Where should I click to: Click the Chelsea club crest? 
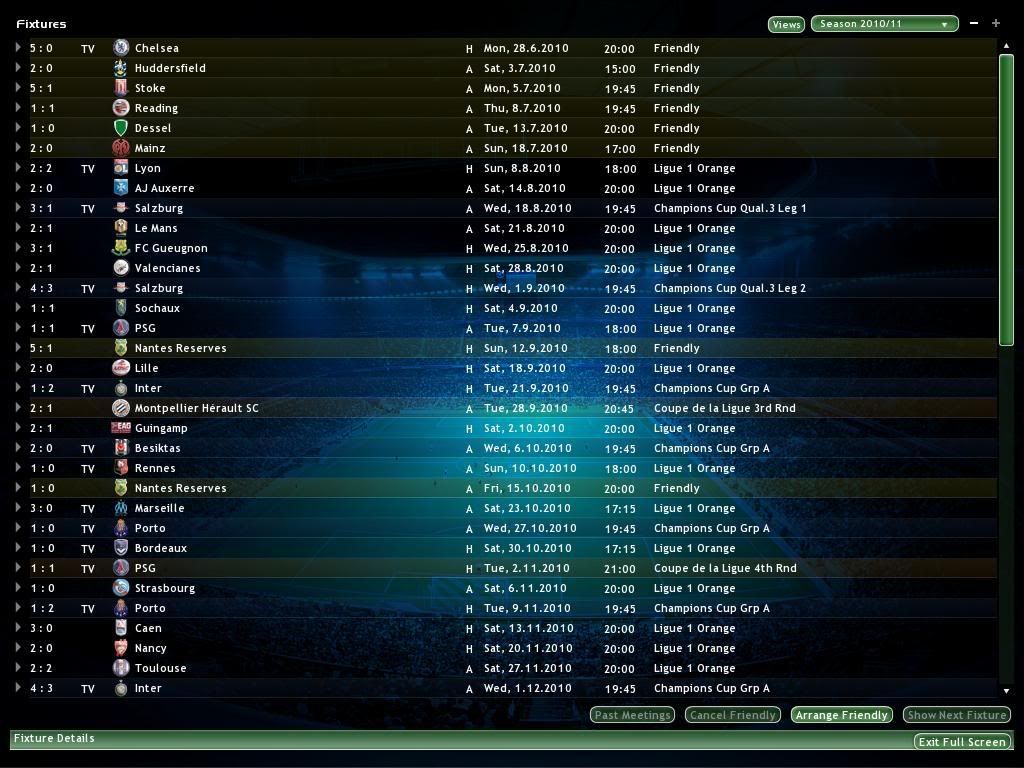point(121,48)
